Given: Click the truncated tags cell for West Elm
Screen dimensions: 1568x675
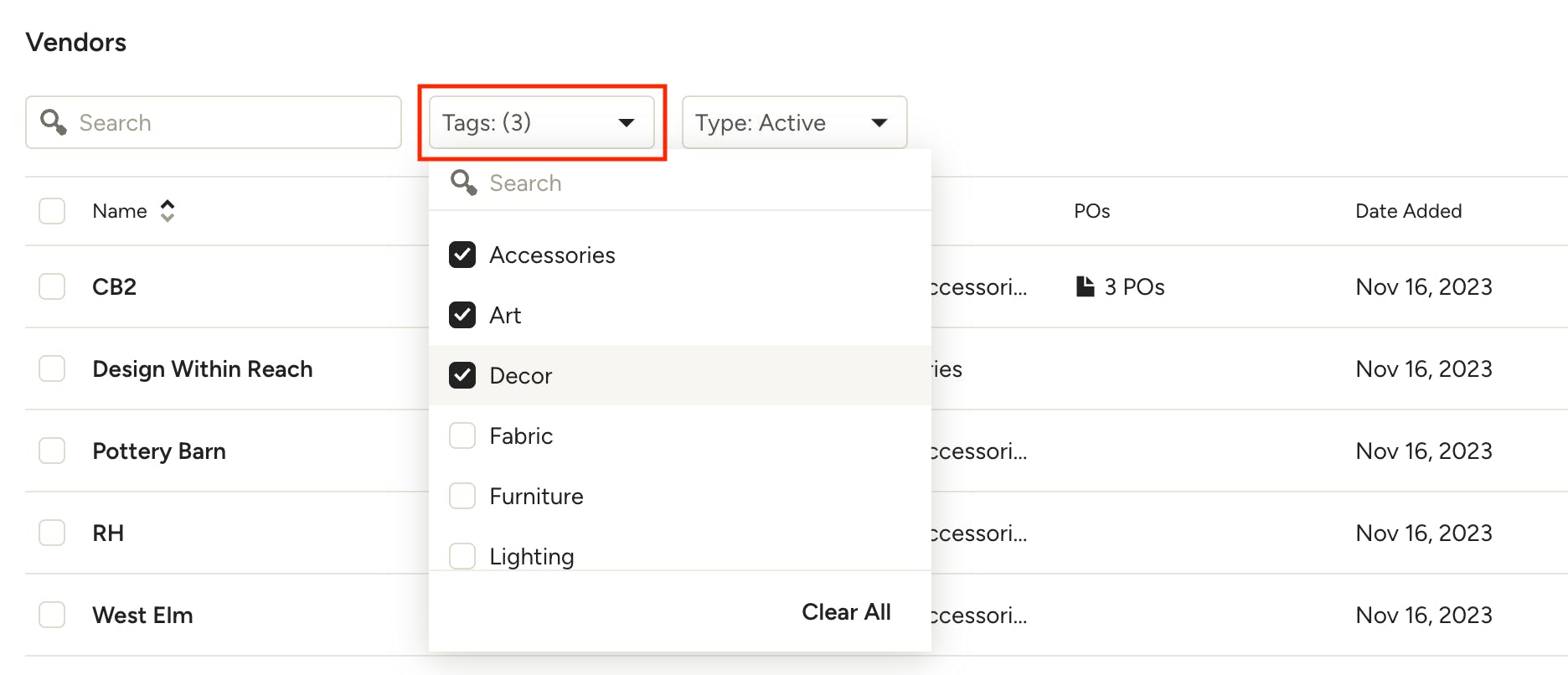Looking at the screenshot, I should [979, 615].
